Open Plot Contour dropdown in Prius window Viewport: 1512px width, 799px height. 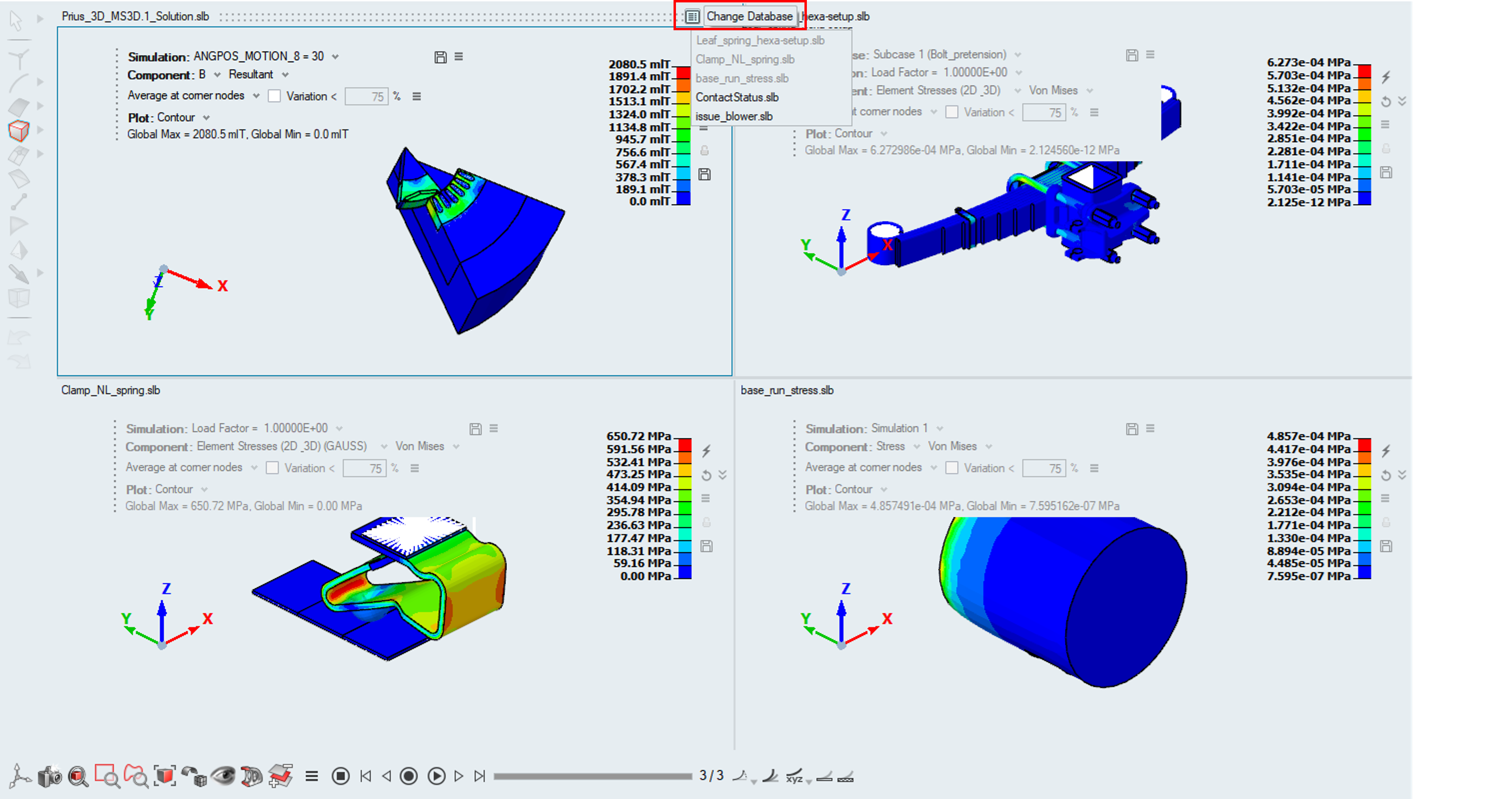[x=206, y=118]
